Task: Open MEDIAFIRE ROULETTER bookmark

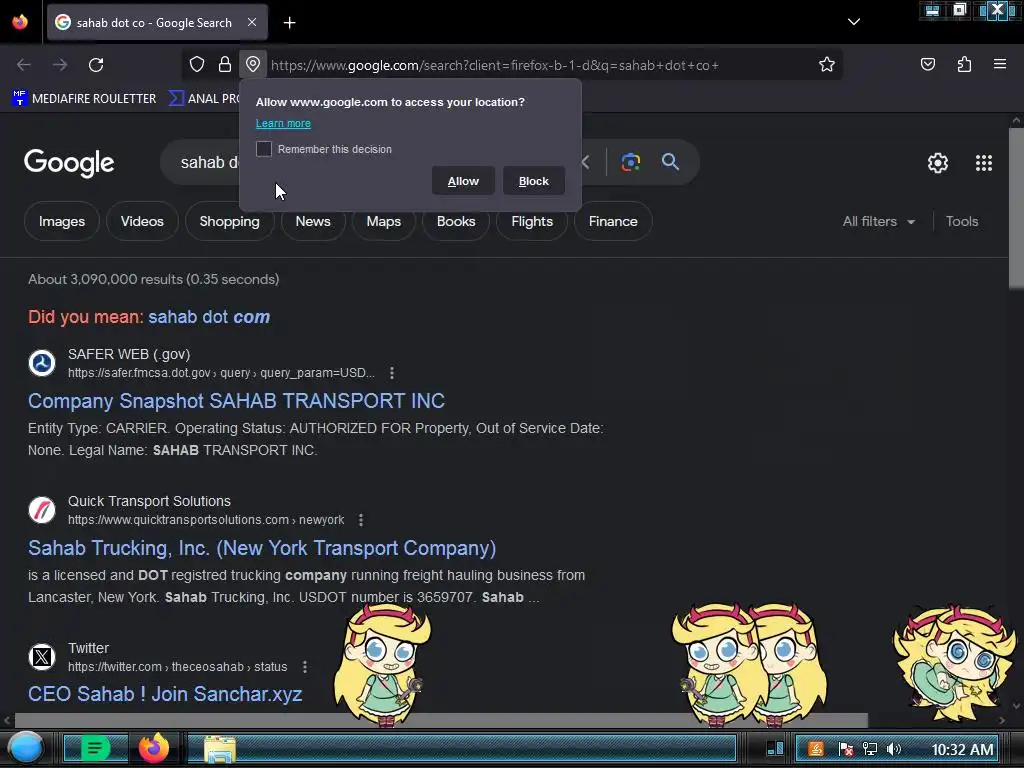Action: [84, 99]
